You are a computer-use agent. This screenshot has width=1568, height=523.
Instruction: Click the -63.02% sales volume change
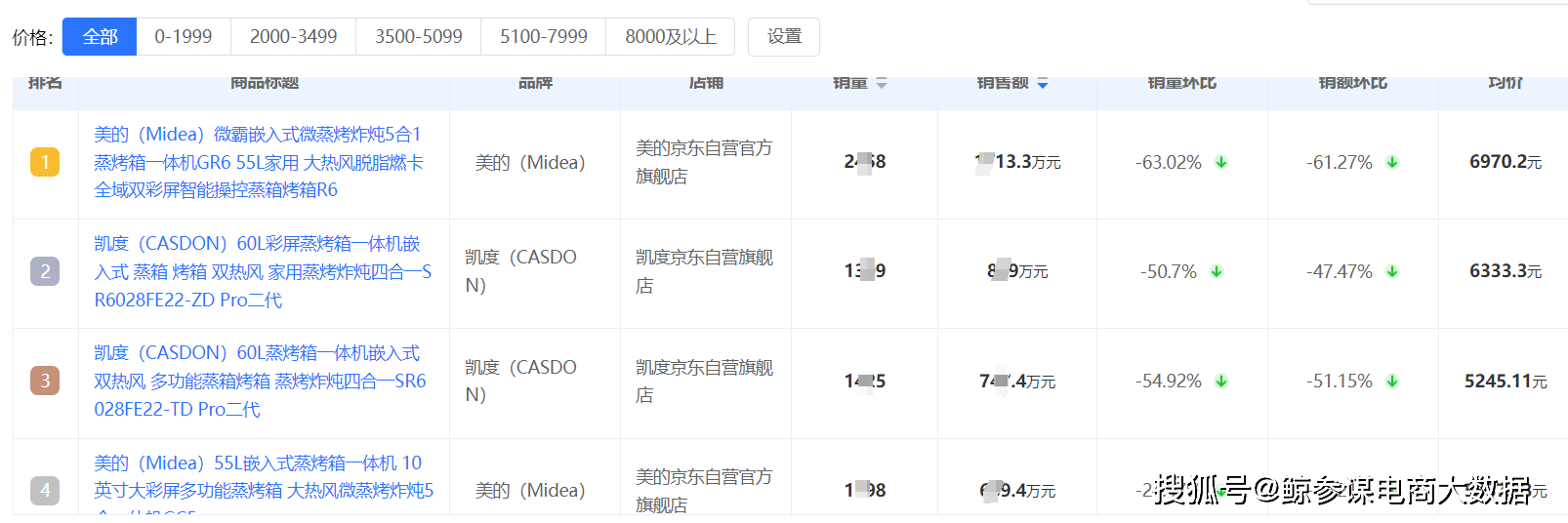tap(1169, 162)
